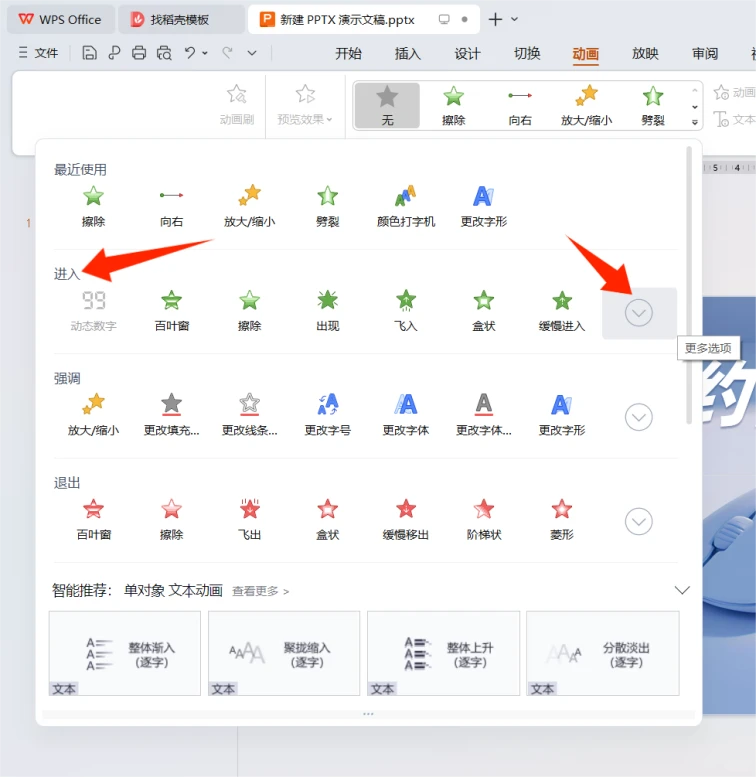Apply the 颜色打字机 recent animation
The image size is (756, 777).
coord(405,204)
